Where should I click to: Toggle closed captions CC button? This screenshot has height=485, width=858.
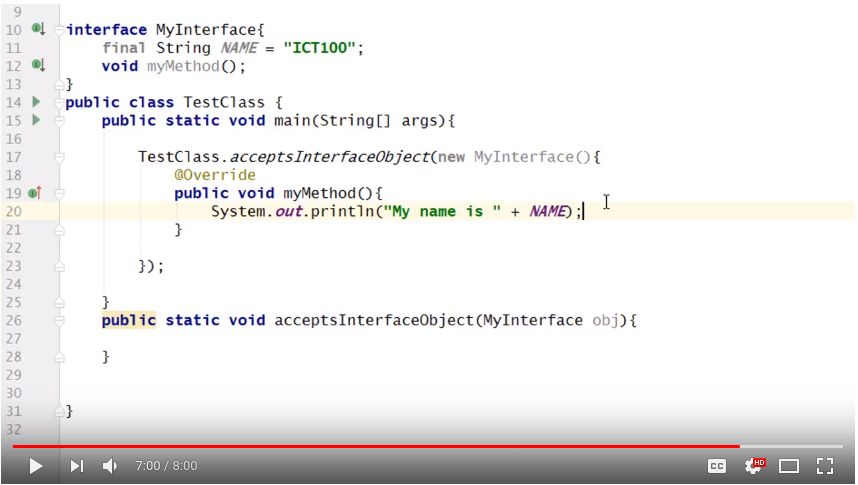point(717,466)
